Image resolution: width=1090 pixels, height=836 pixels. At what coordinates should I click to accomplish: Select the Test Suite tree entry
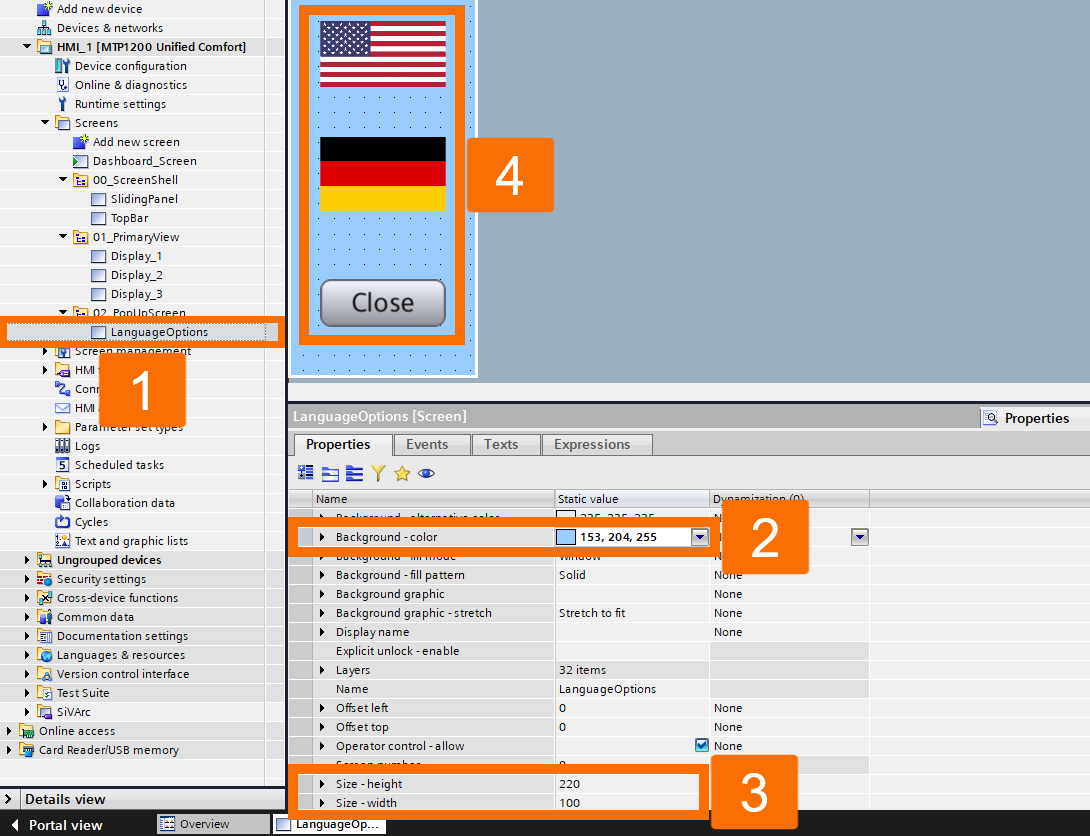coord(83,693)
